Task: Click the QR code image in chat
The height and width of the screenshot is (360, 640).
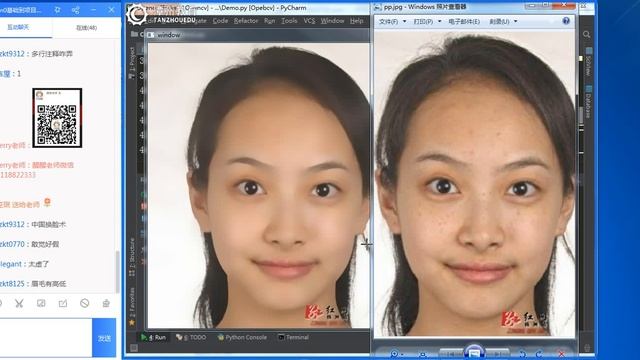Action: 57,118
